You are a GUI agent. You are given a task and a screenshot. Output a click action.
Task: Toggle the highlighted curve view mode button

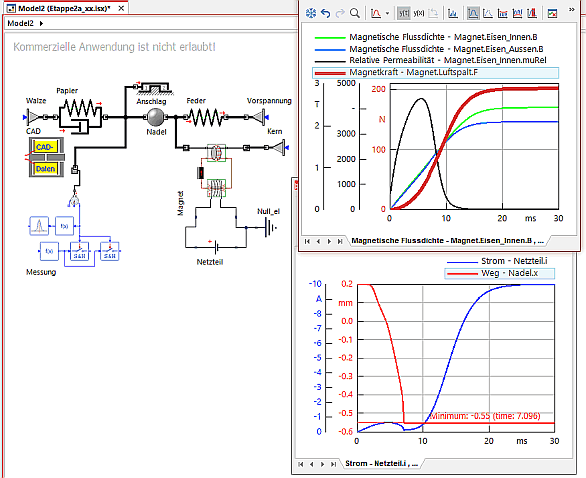(473, 13)
